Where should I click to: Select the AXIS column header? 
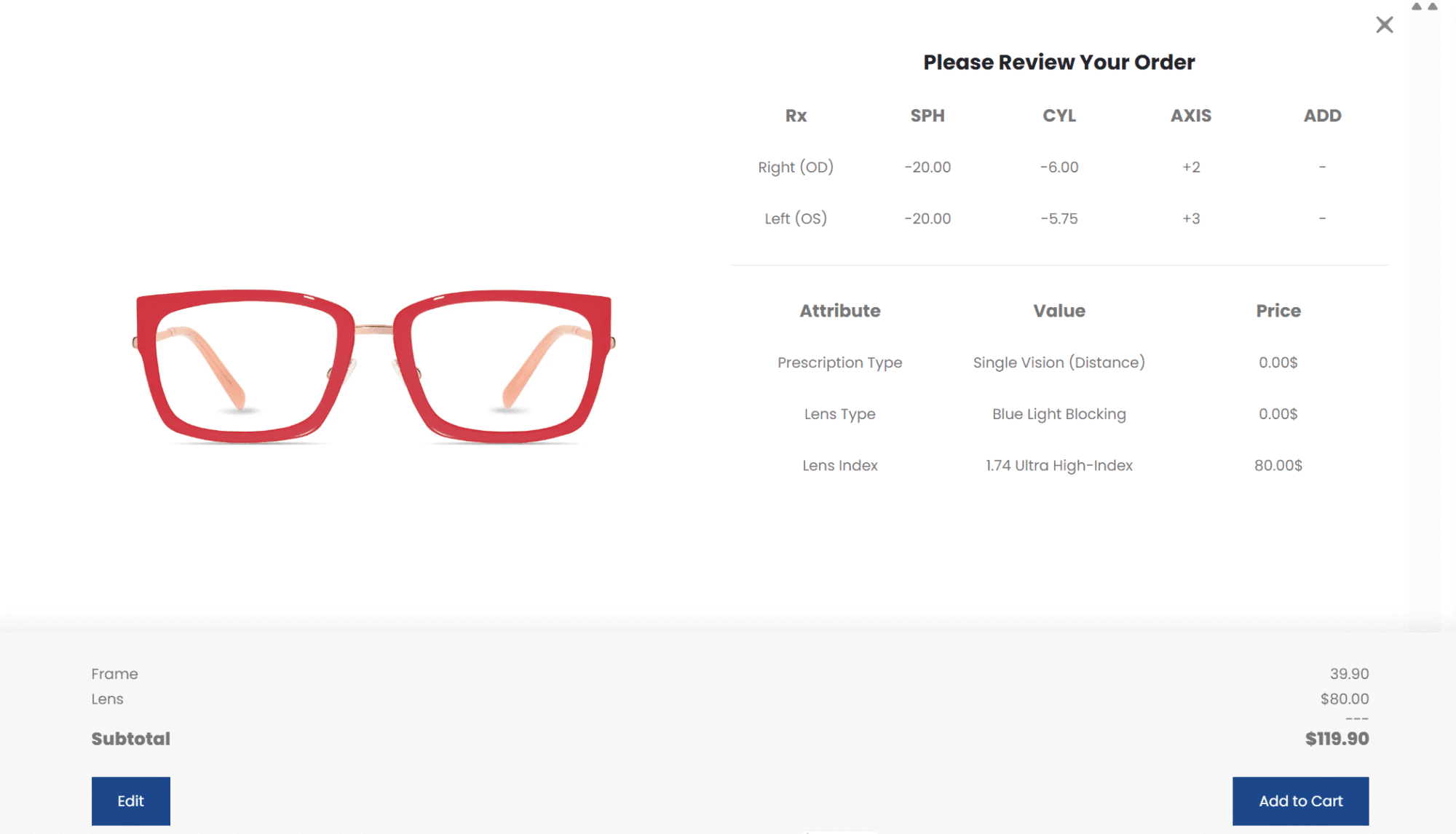[x=1191, y=116]
